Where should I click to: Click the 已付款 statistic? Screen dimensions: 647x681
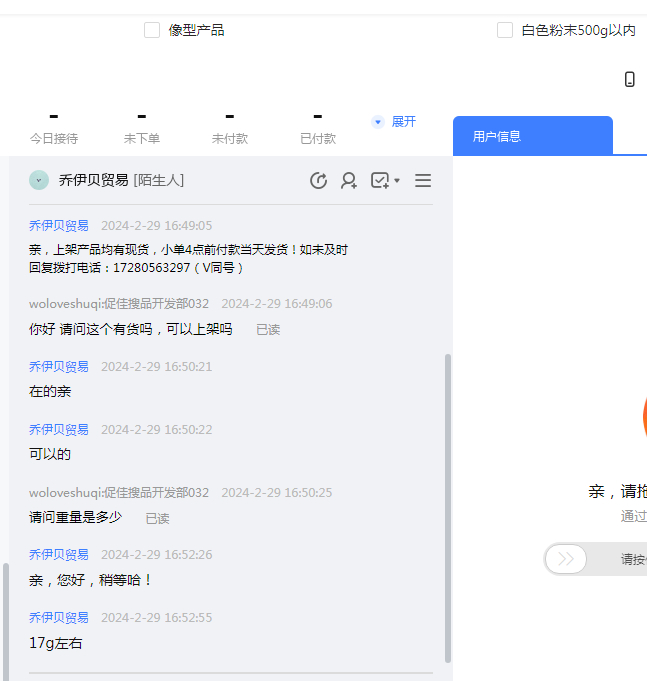point(318,127)
